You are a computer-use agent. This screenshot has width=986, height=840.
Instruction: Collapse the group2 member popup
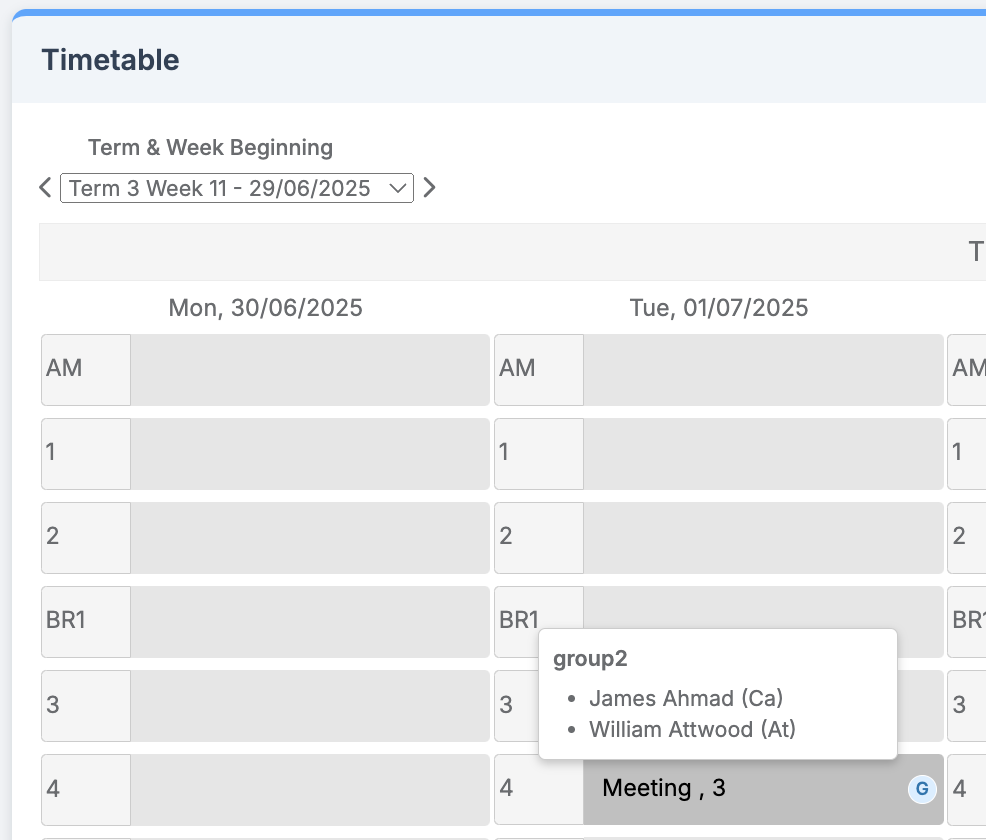coord(590,658)
